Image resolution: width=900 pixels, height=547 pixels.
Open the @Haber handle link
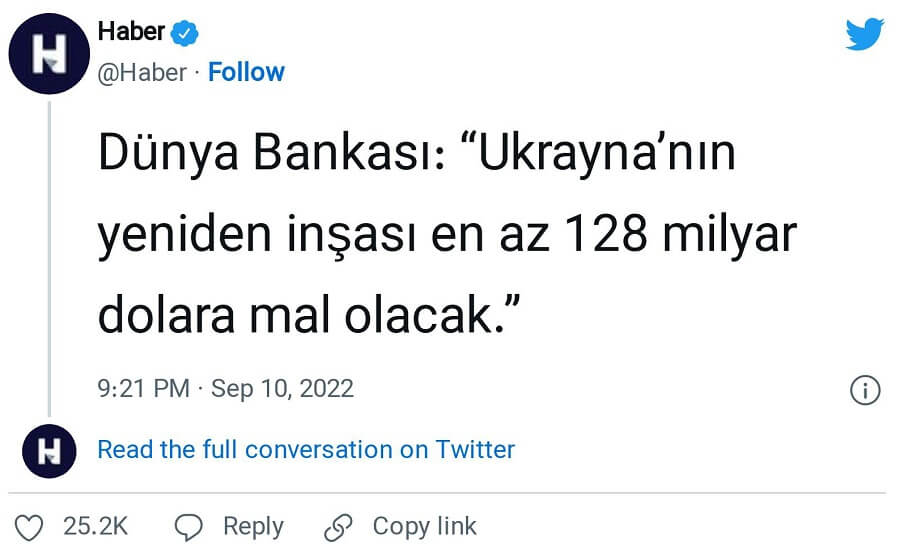click(142, 72)
